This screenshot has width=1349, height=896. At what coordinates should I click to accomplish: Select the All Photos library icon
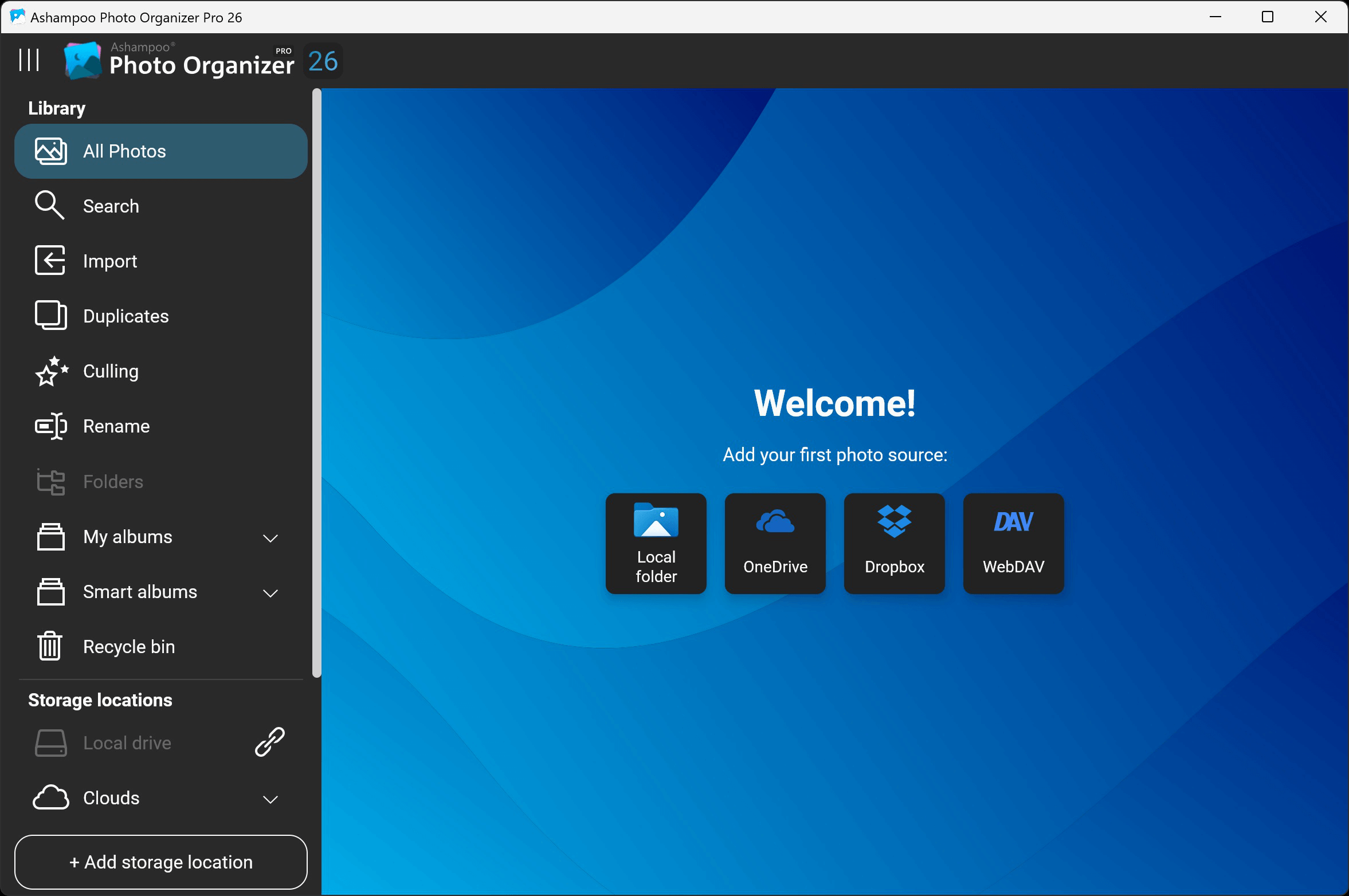(50, 151)
